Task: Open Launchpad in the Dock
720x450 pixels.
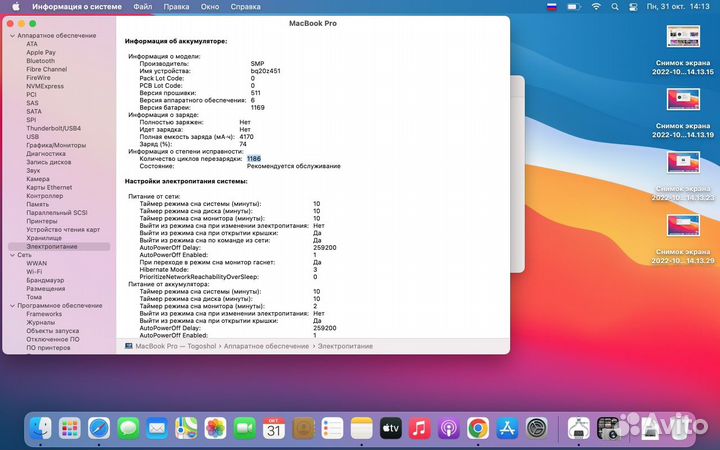Action: (x=70, y=428)
